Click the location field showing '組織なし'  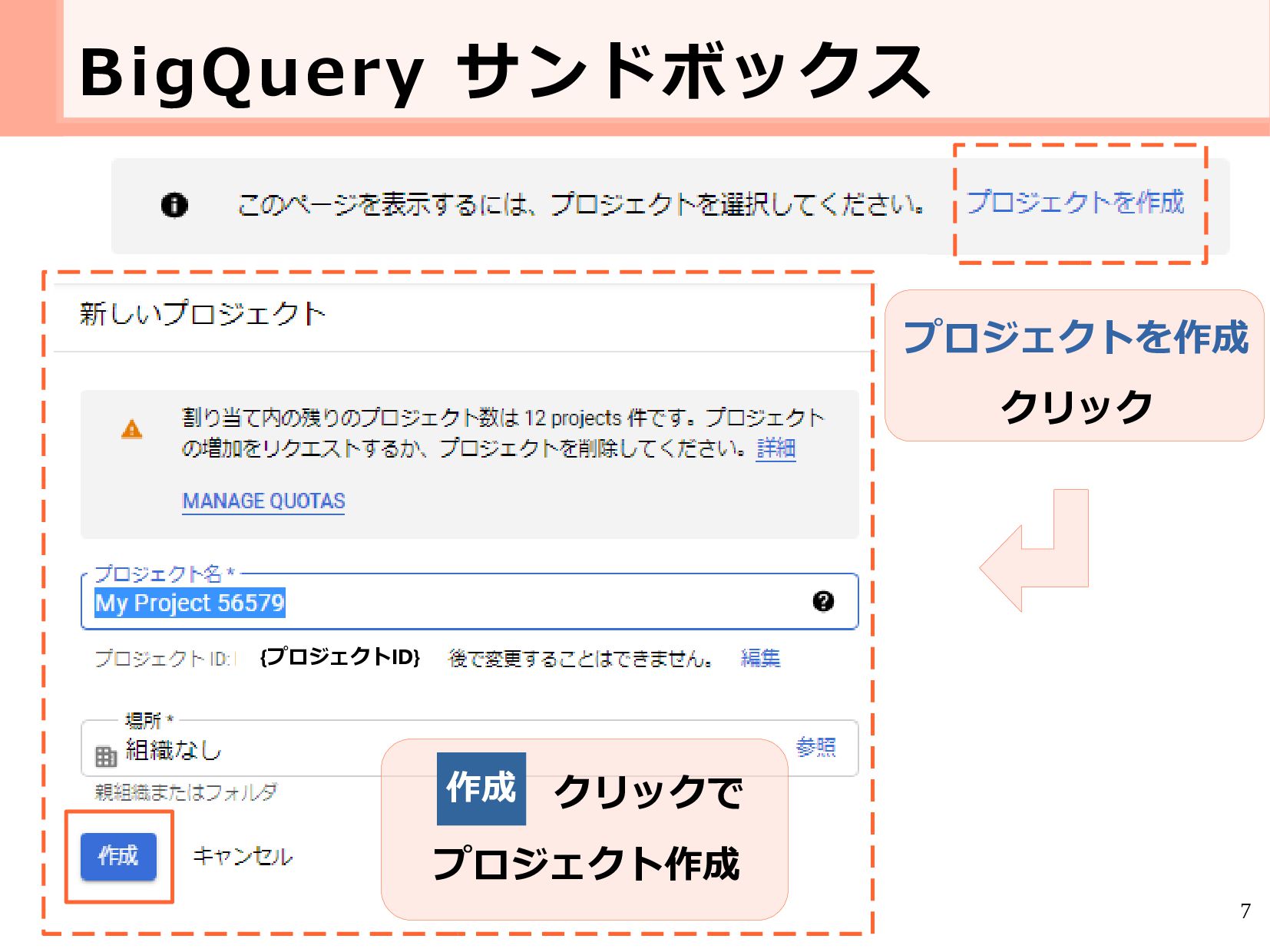pyautogui.click(x=469, y=749)
